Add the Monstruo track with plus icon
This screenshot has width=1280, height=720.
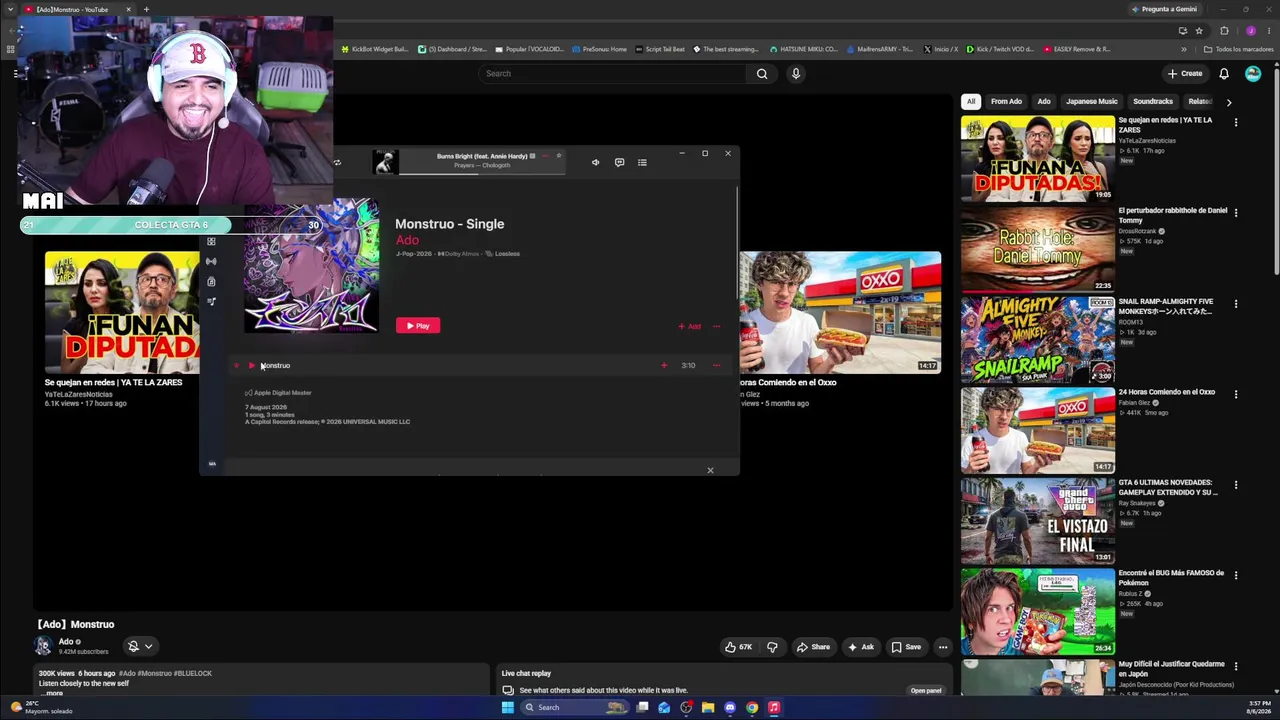664,365
